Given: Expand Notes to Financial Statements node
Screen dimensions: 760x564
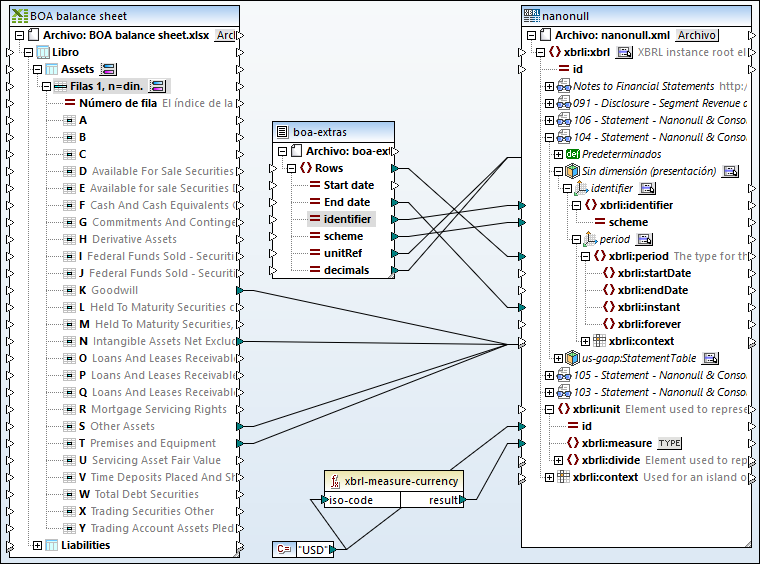Looking at the screenshot, I should pyautogui.click(x=549, y=86).
